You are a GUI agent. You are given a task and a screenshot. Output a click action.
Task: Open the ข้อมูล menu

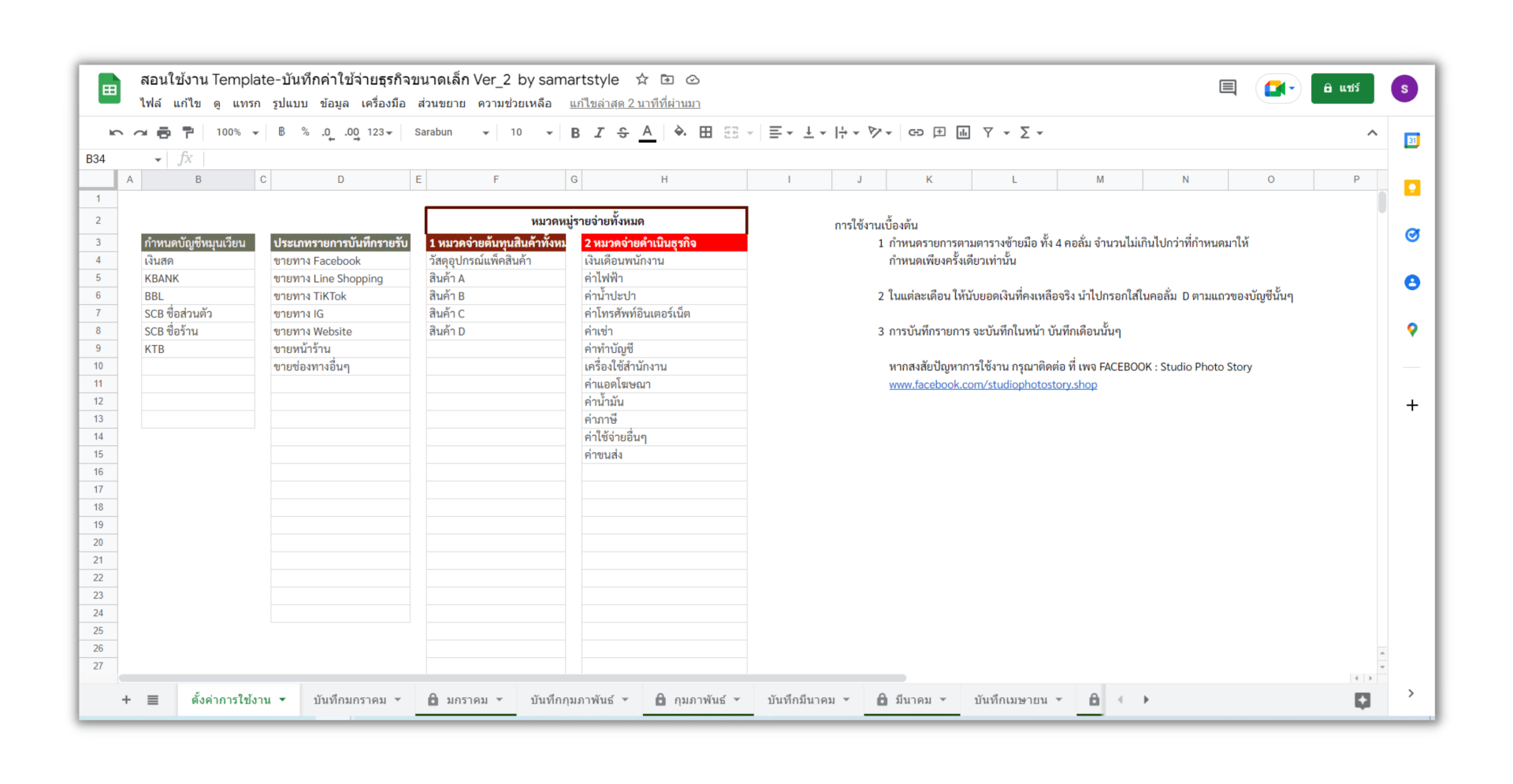(x=335, y=103)
